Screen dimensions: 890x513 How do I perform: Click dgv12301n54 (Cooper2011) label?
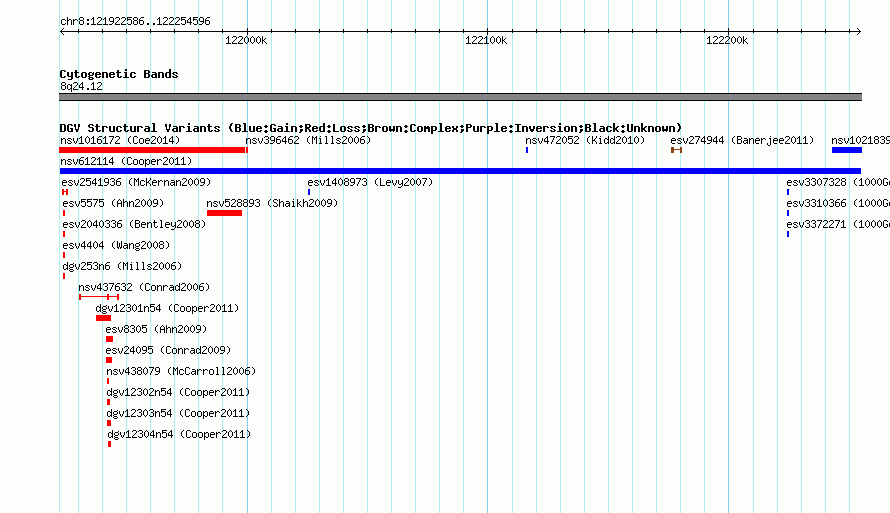coord(167,308)
